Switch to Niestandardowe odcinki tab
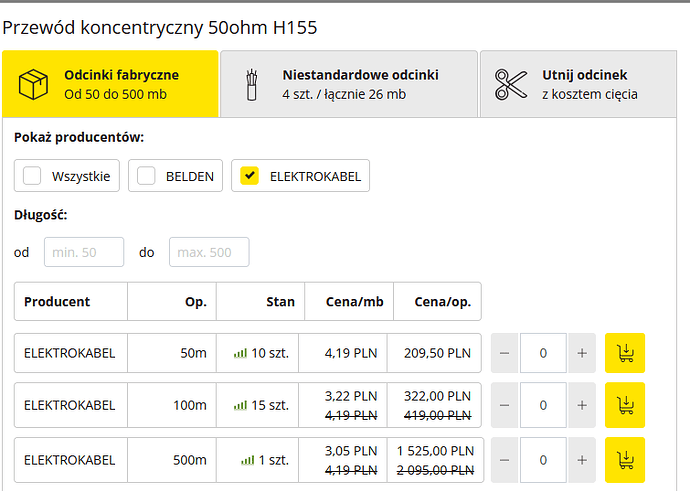This screenshot has height=491, width=690. 349,84
